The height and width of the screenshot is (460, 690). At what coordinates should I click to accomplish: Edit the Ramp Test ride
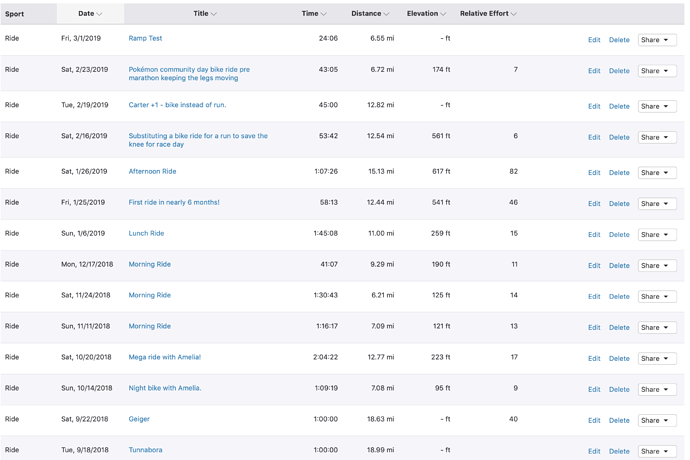coord(594,40)
